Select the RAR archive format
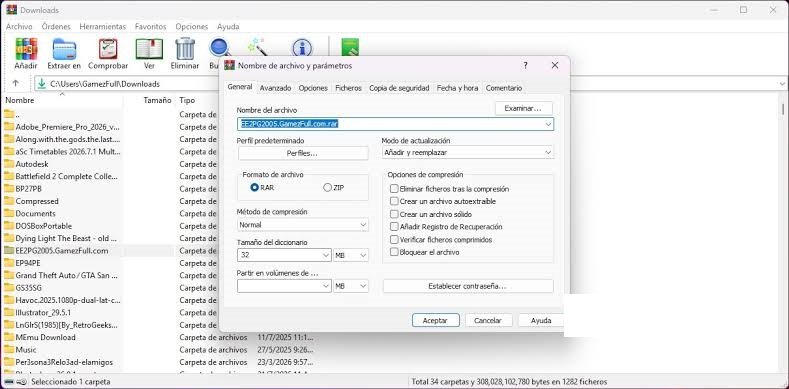 (254, 188)
